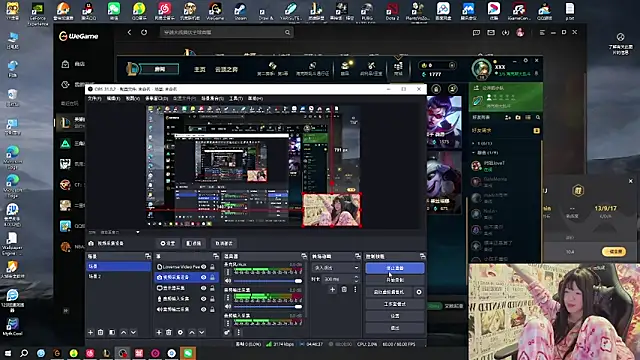The width and height of the screenshot is (640, 360).
Task: Click the transition duration spinner arrows
Action: [356, 279]
